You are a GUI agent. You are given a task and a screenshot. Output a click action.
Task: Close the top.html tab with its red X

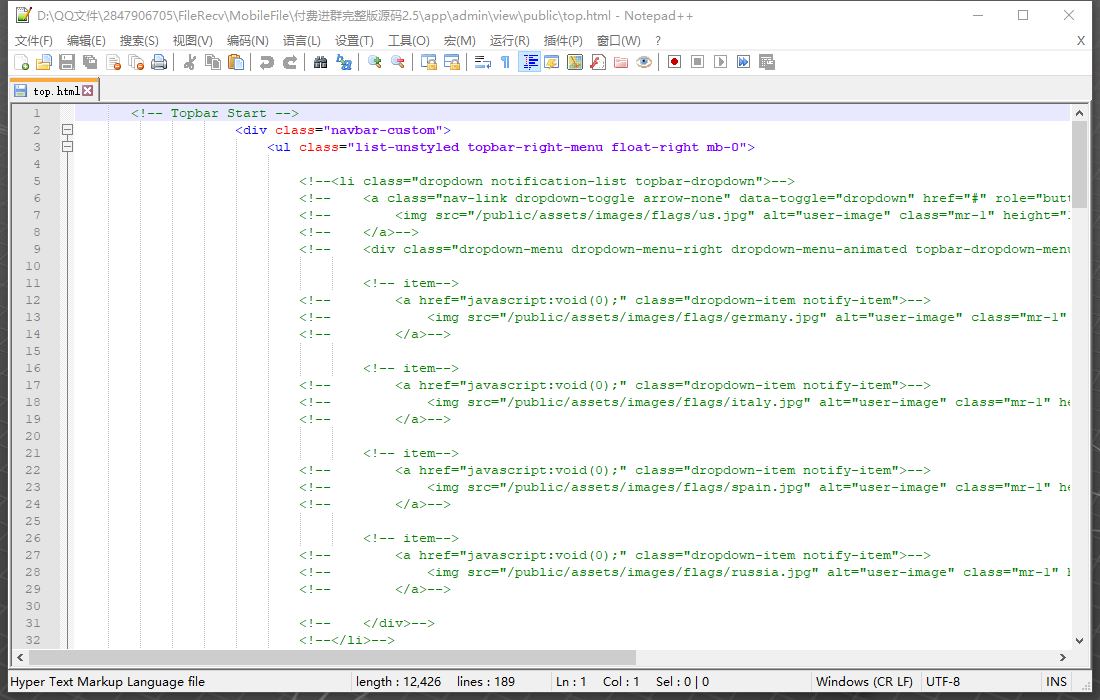point(88,90)
